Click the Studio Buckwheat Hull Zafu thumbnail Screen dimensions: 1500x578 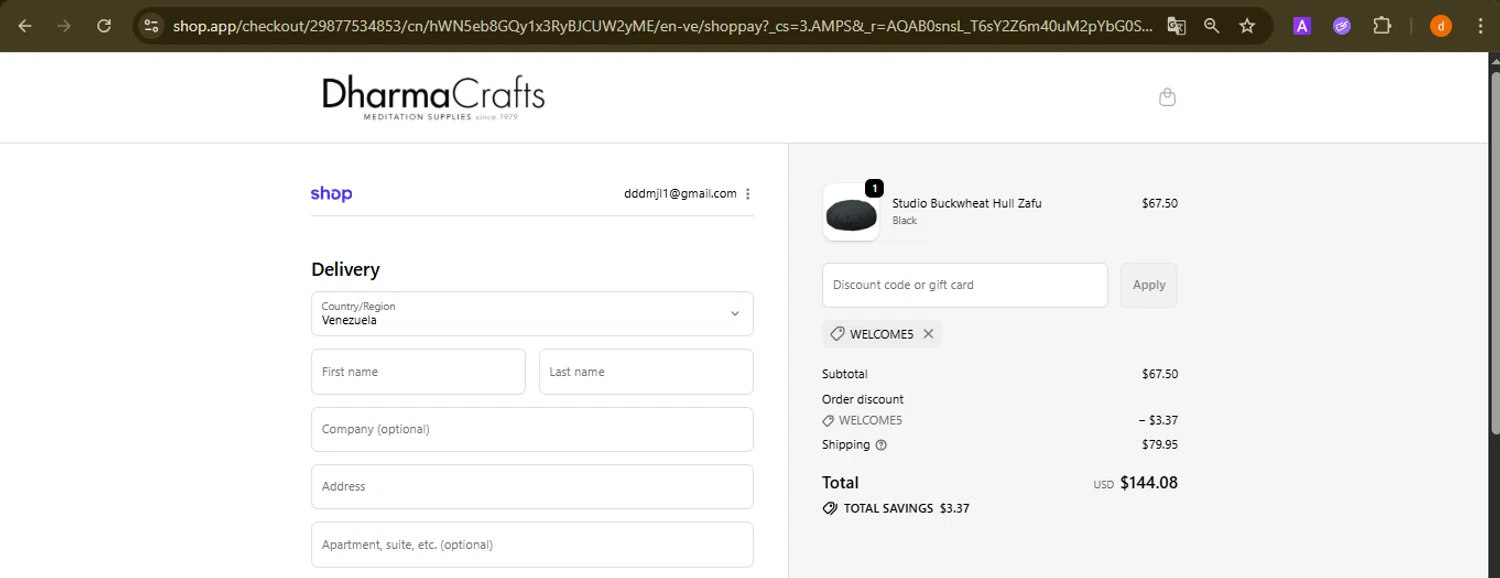851,212
